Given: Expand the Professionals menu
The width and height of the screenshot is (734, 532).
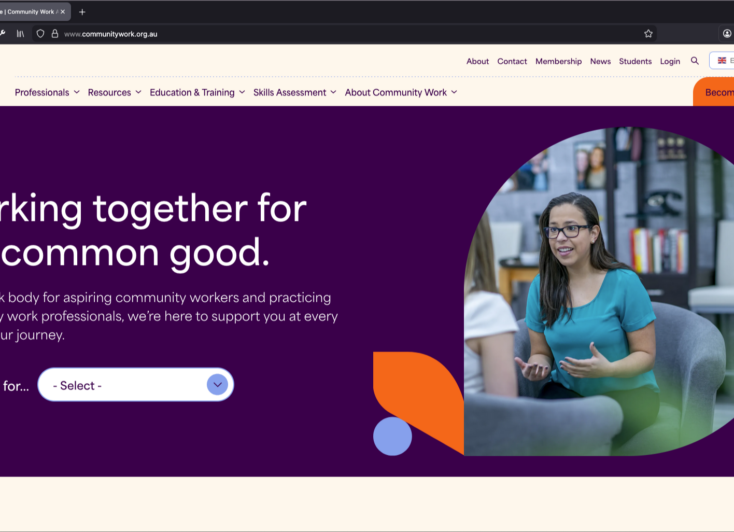Looking at the screenshot, I should click(47, 92).
